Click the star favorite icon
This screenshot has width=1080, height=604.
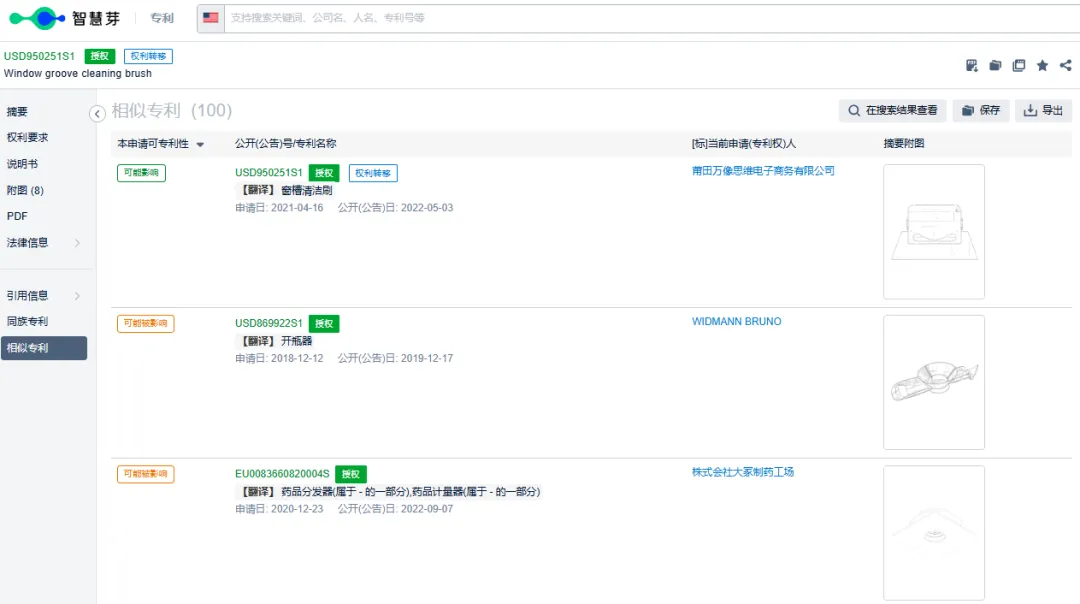click(x=1042, y=65)
